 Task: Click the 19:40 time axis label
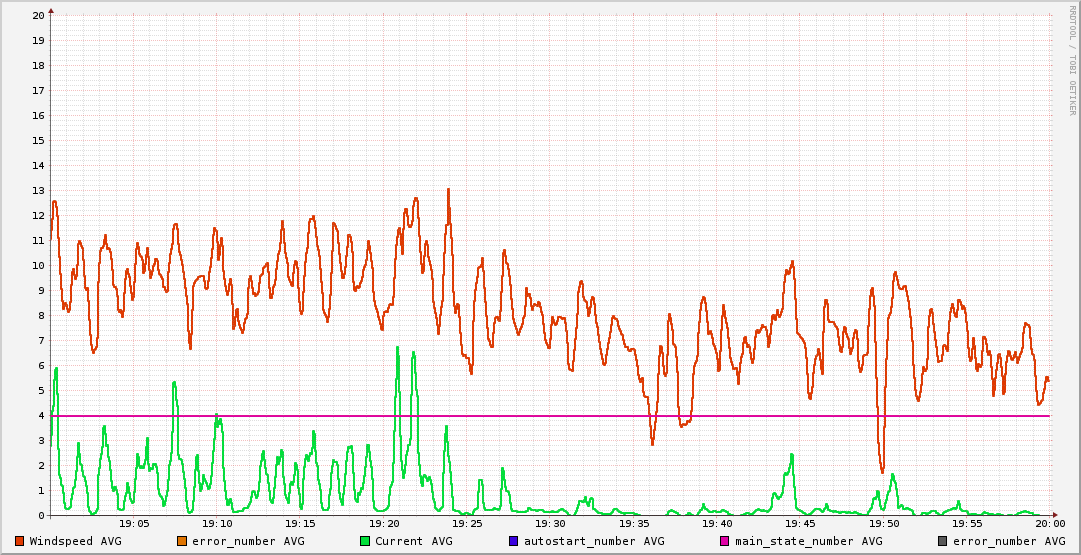717,523
